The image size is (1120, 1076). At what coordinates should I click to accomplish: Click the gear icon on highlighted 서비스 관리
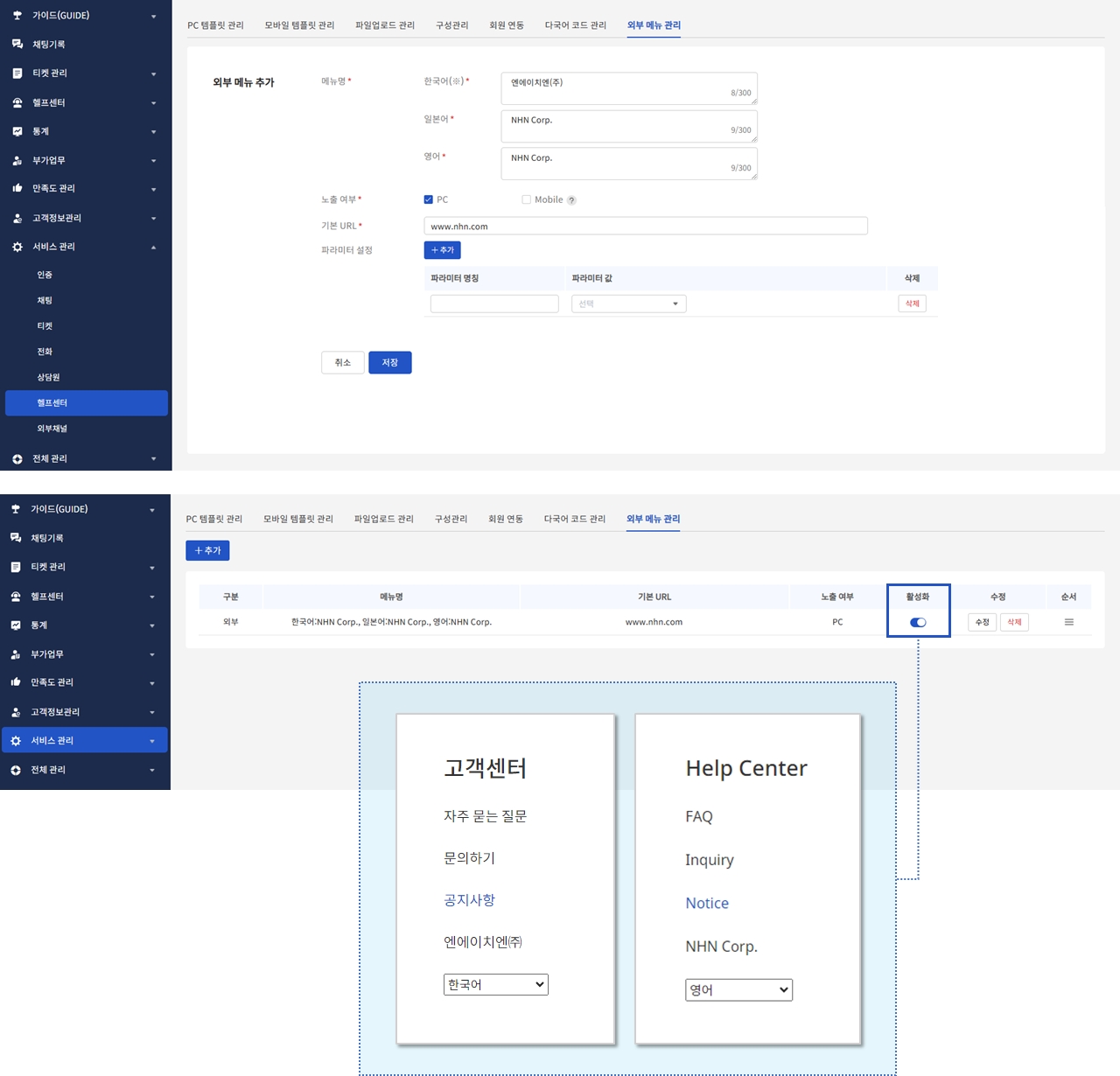[16, 741]
